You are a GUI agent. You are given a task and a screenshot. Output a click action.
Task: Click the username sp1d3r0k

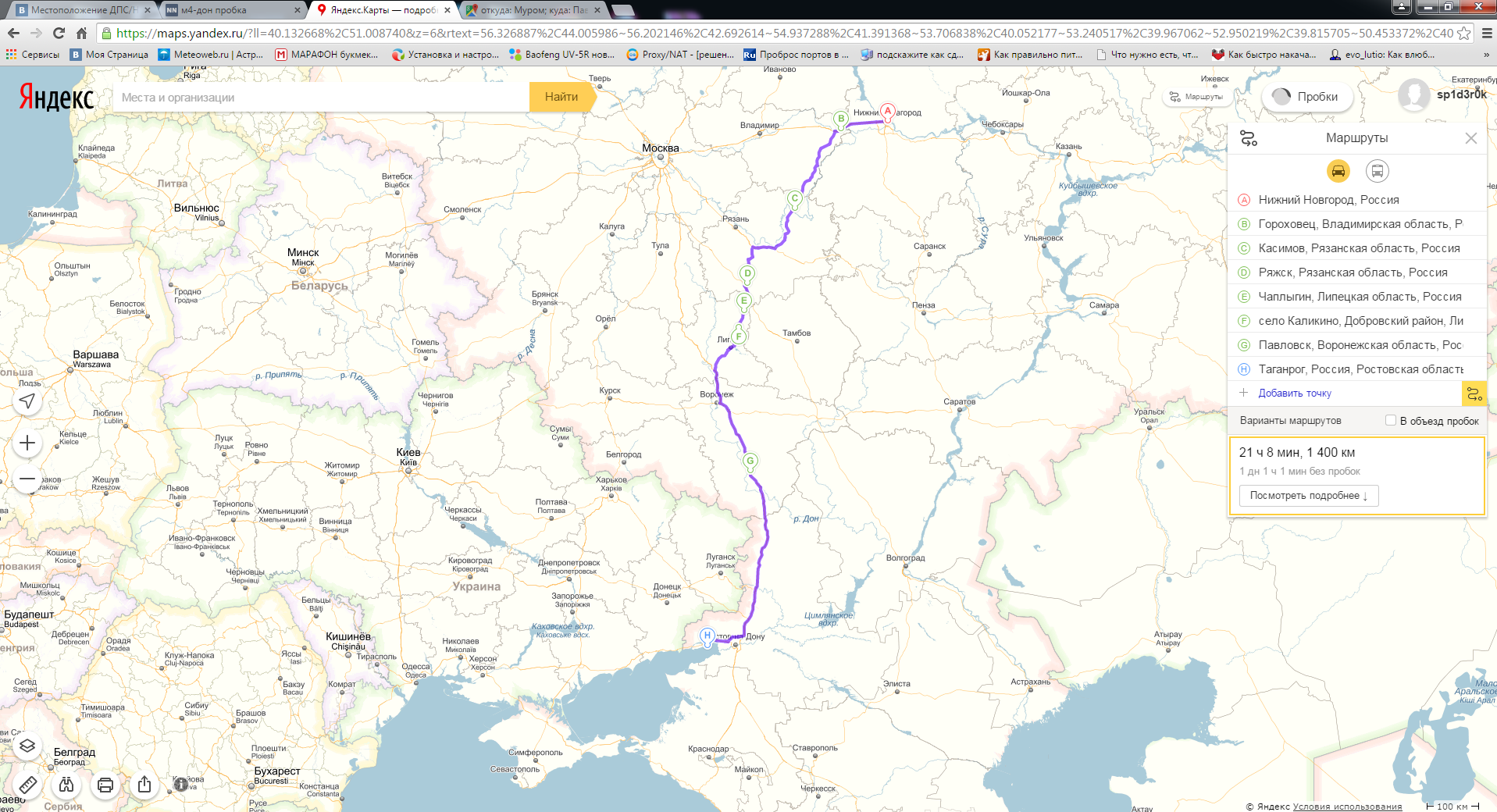click(1462, 94)
